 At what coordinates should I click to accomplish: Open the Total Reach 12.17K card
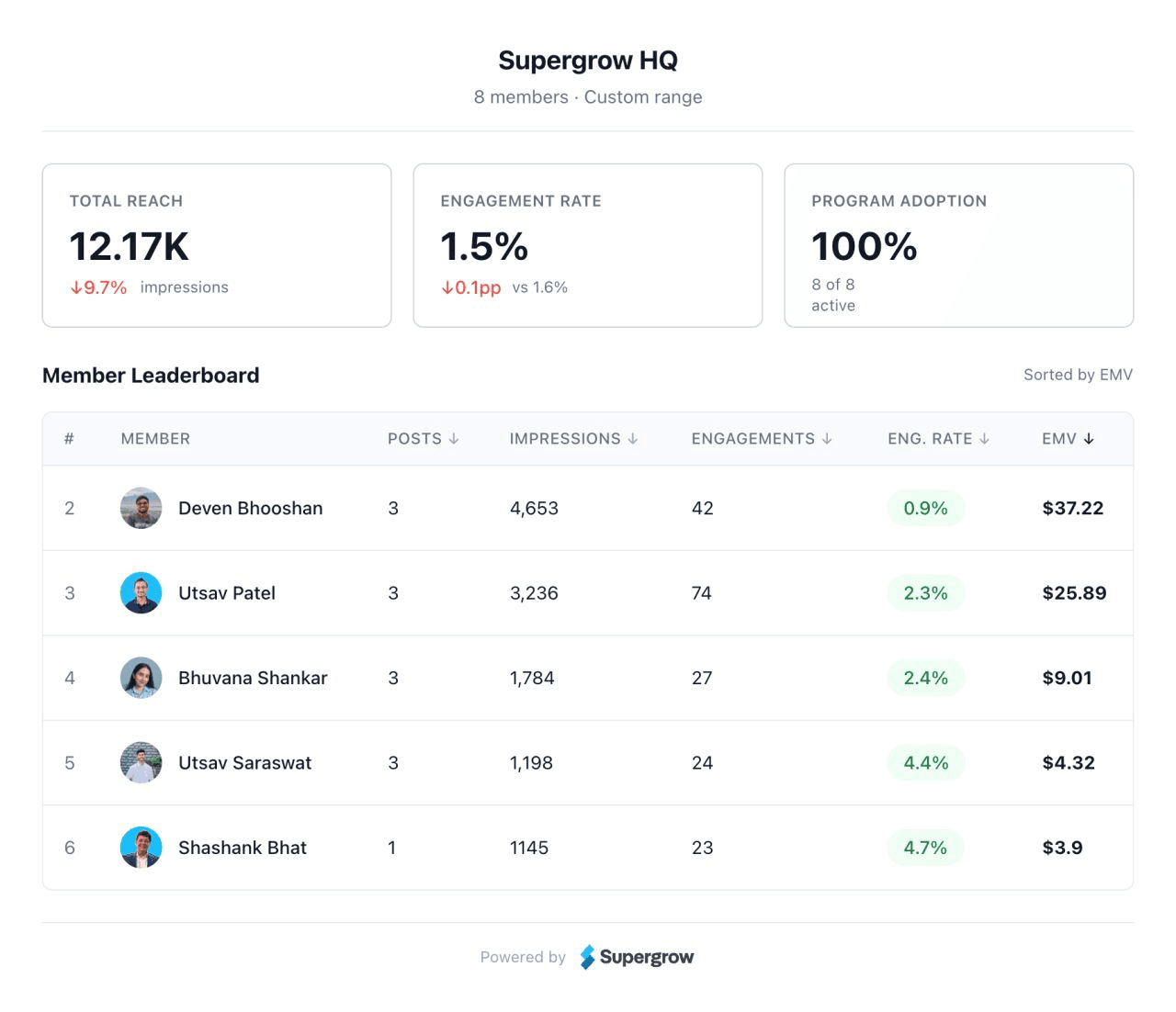[x=217, y=245]
